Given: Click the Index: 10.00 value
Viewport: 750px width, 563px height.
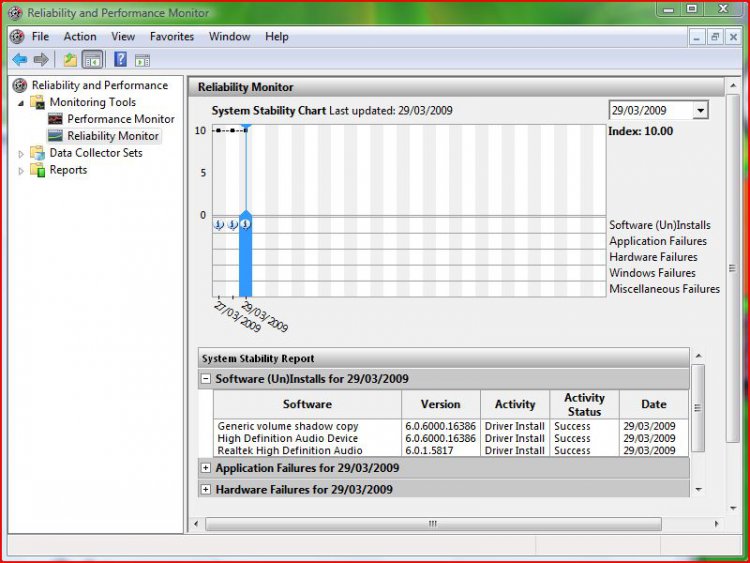Looking at the screenshot, I should point(640,131).
